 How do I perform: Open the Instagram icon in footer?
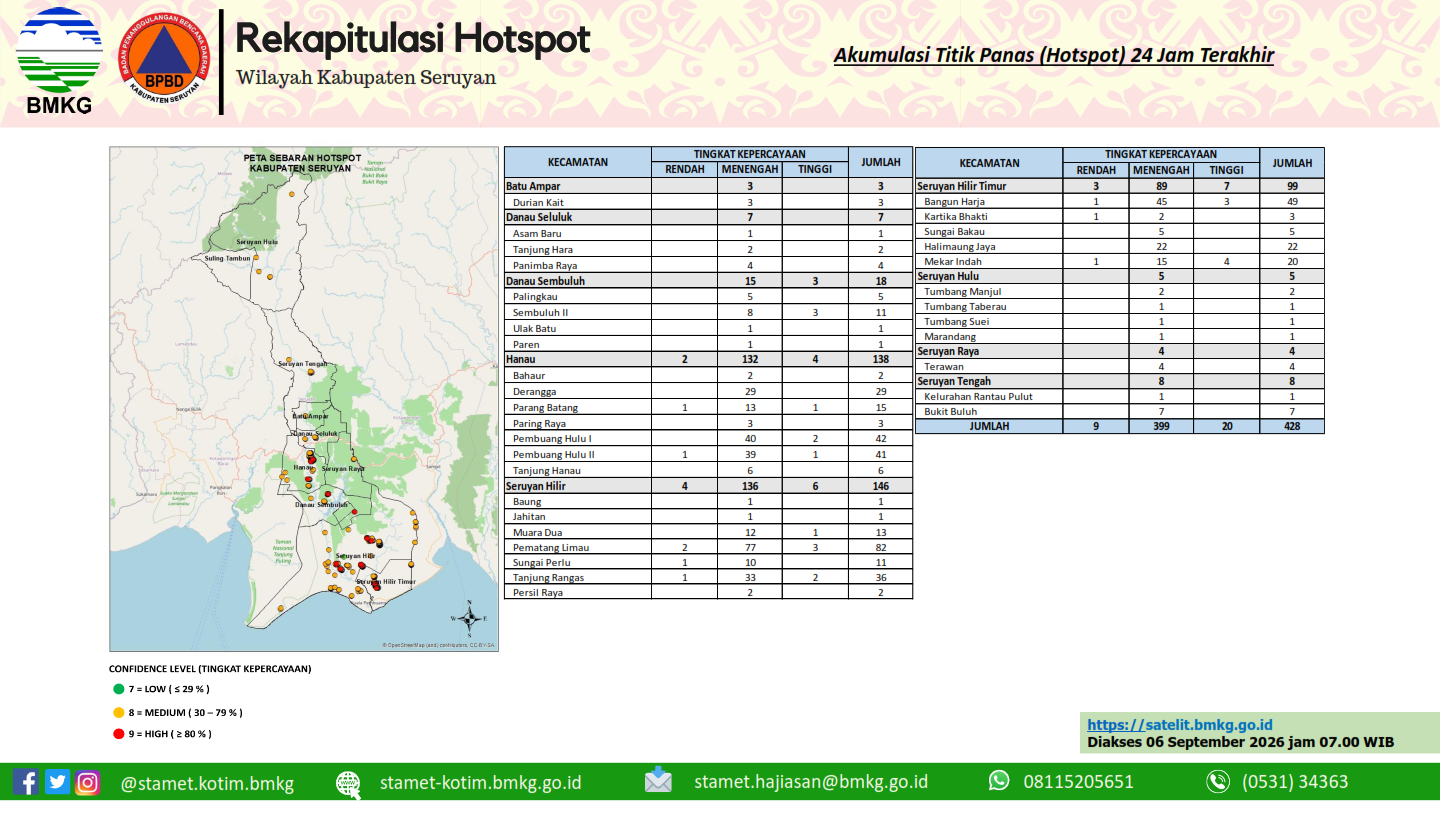(x=88, y=782)
